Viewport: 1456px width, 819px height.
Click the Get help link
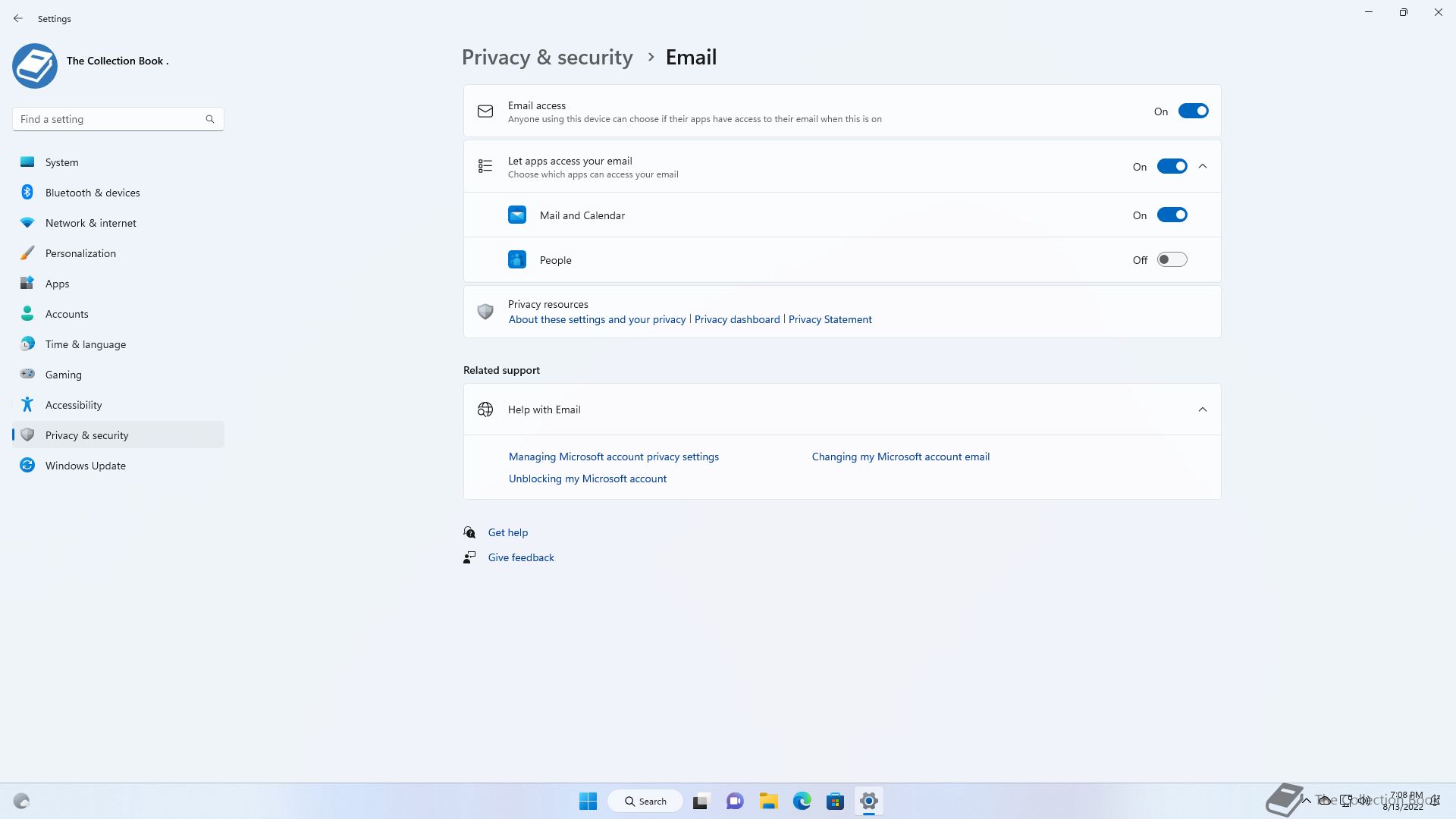tap(507, 532)
